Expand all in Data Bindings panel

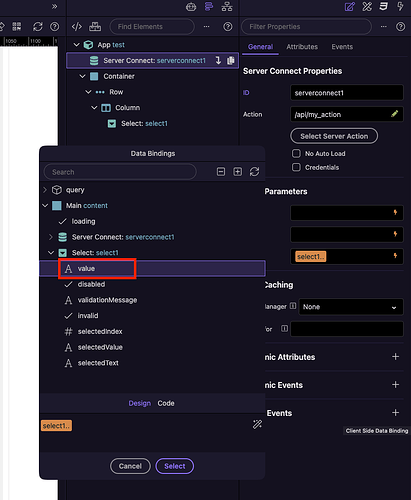(238, 172)
